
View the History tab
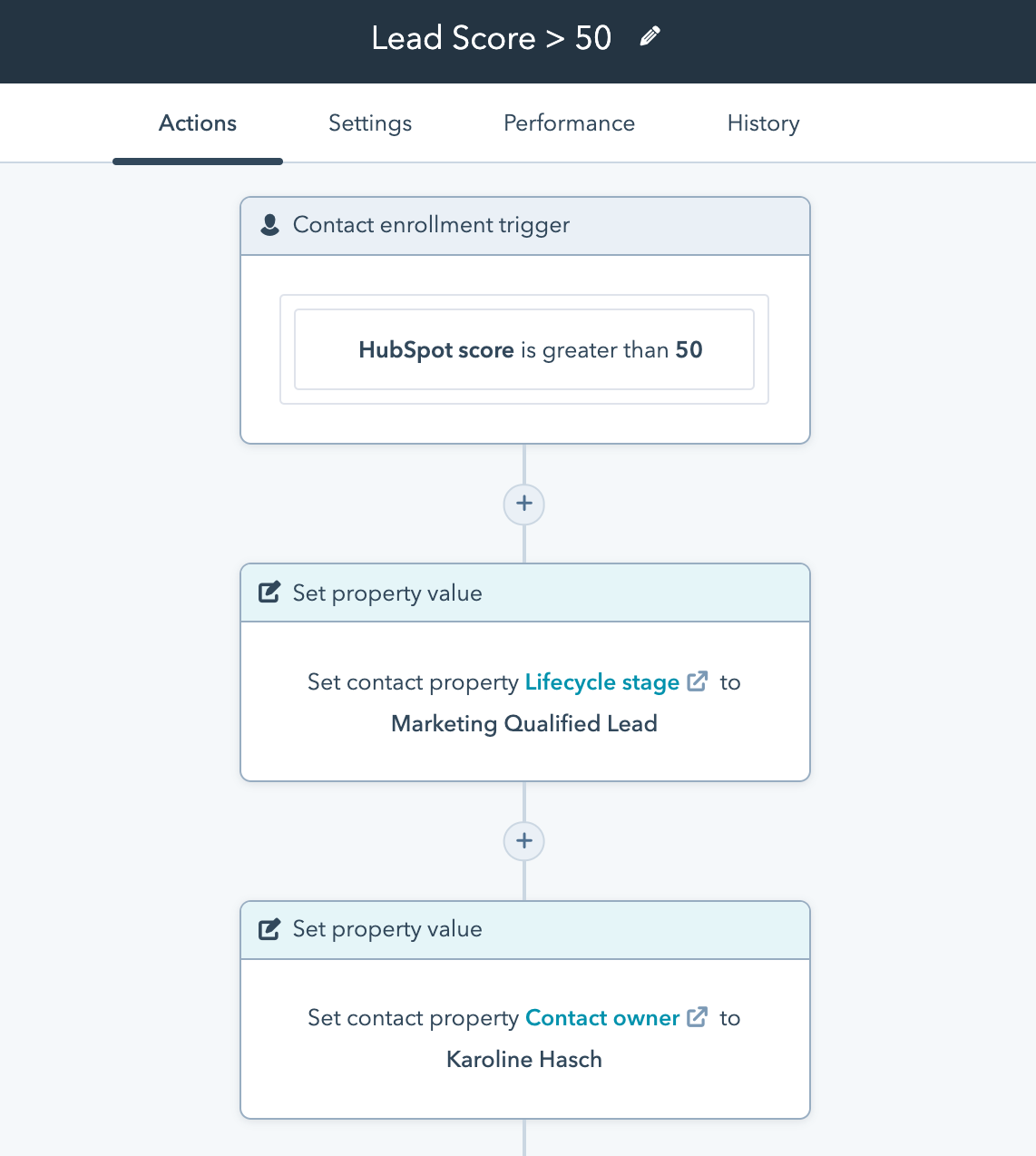[763, 123]
